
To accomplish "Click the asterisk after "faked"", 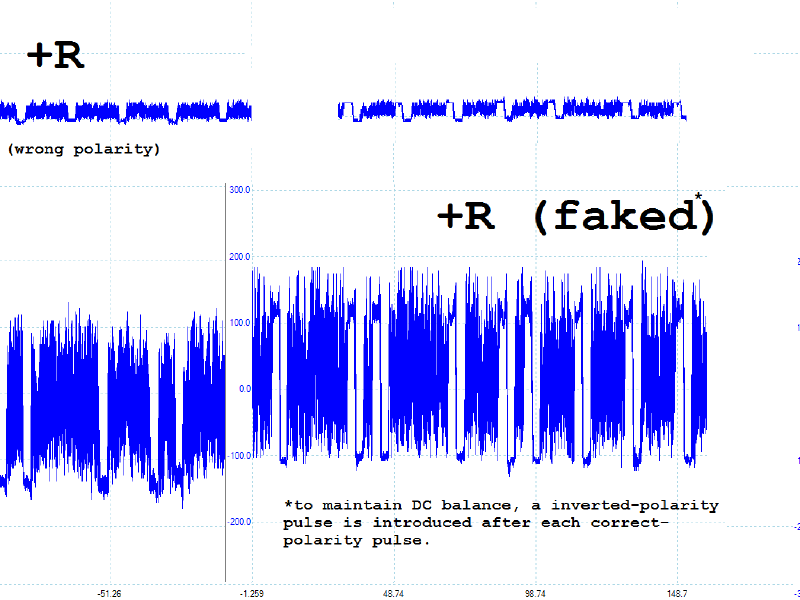I will [x=698, y=197].
